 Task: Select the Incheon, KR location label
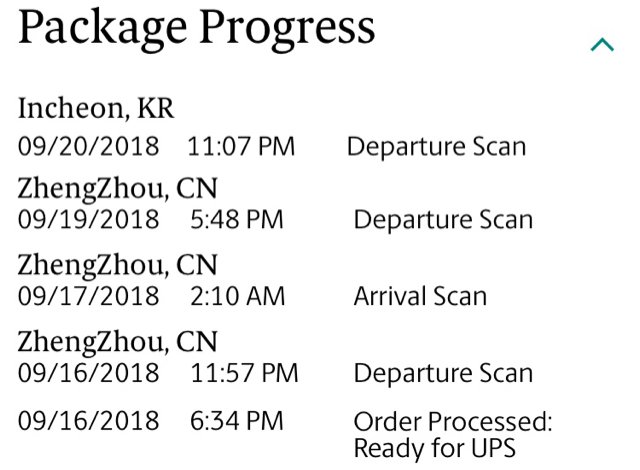tap(96, 109)
